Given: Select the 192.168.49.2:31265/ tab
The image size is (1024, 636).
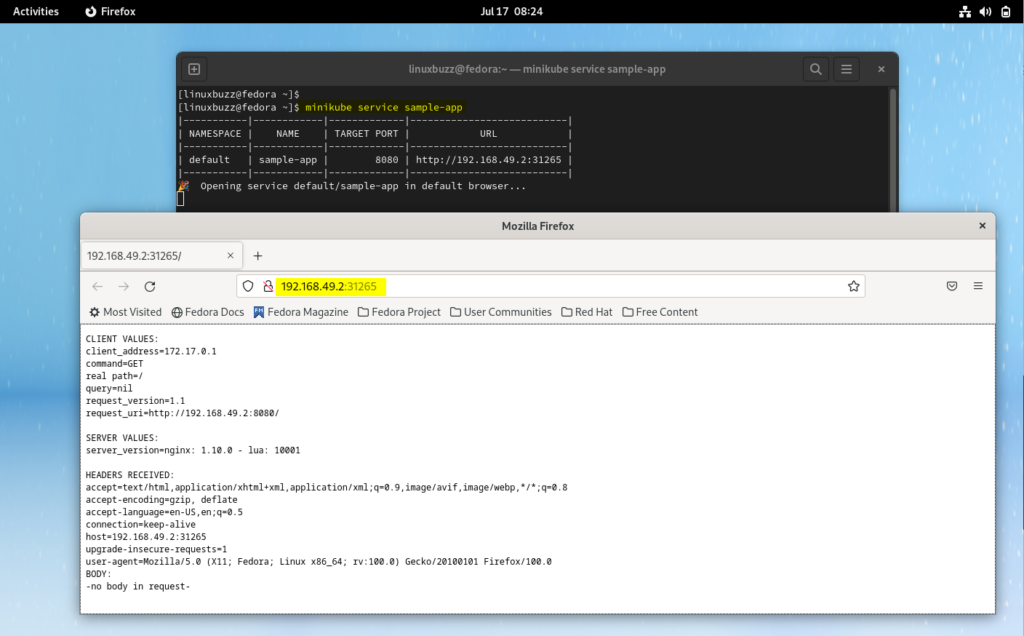Looking at the screenshot, I should (161, 255).
